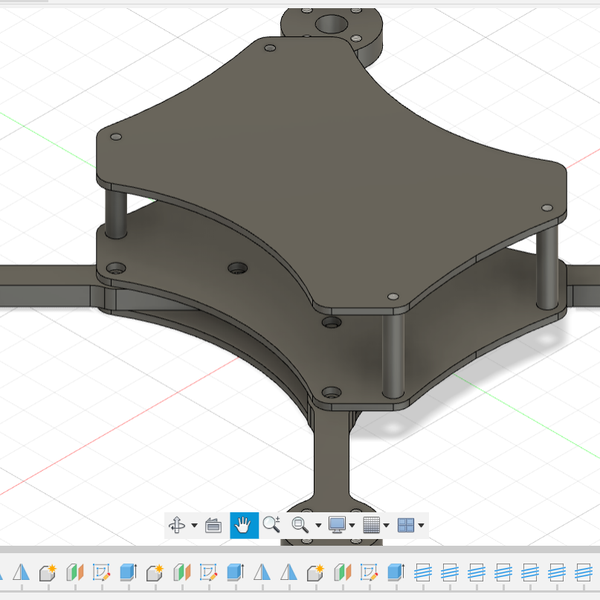Select the second green-orange joint feature in timeline

tap(182, 573)
